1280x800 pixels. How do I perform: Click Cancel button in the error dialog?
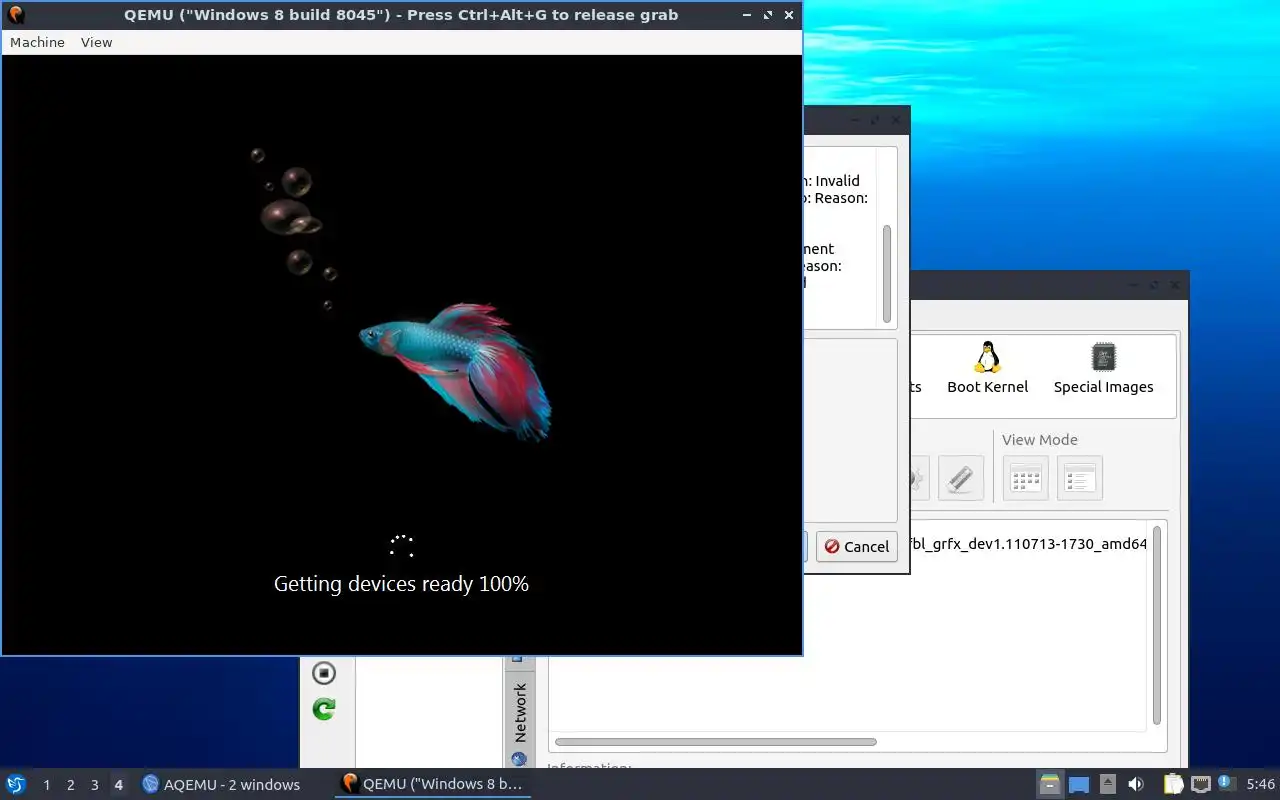tap(857, 546)
